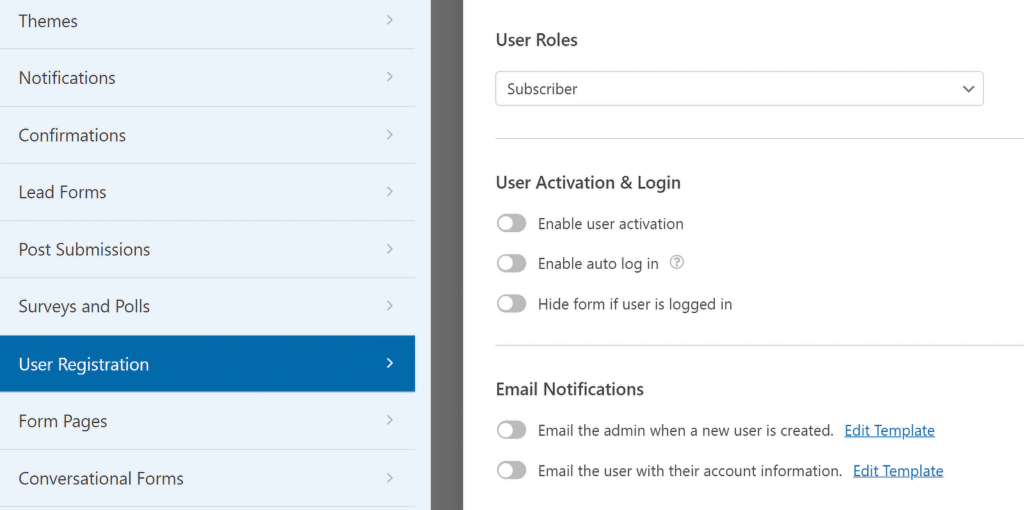
Task: Click the chevron arrow beside Form Pages
Action: point(390,420)
